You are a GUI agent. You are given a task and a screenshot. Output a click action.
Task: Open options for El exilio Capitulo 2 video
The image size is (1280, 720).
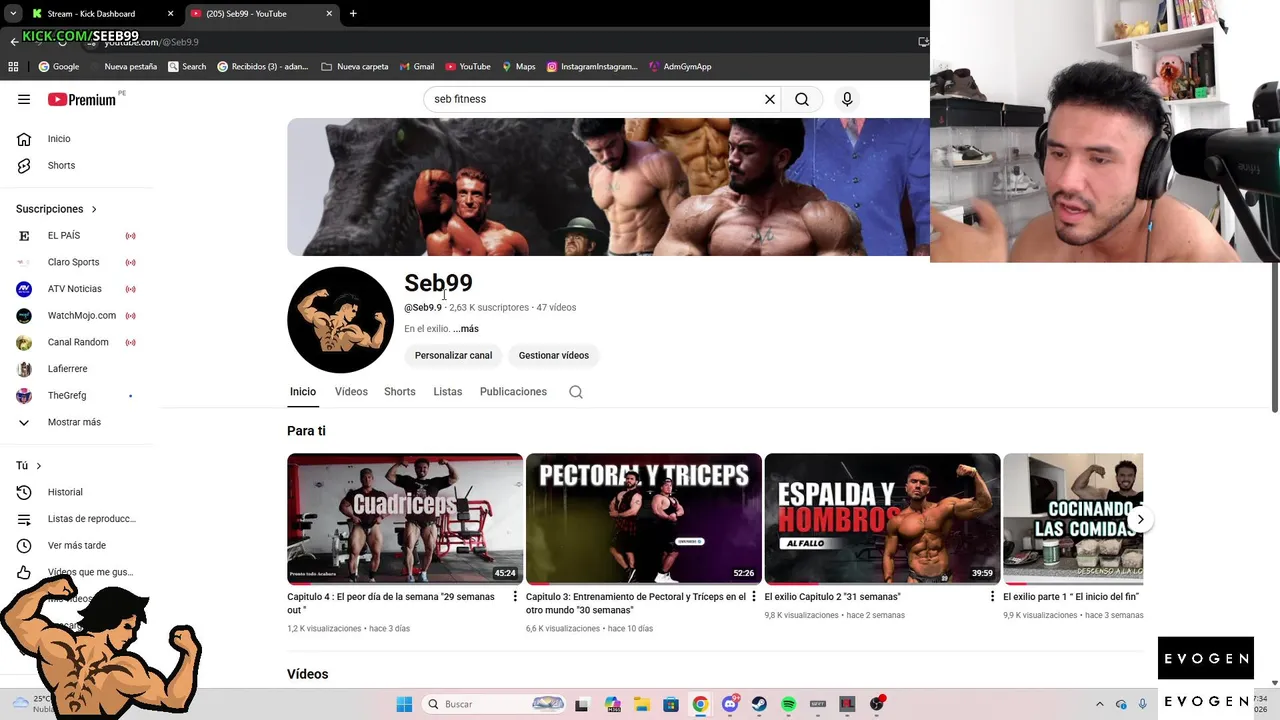(992, 597)
